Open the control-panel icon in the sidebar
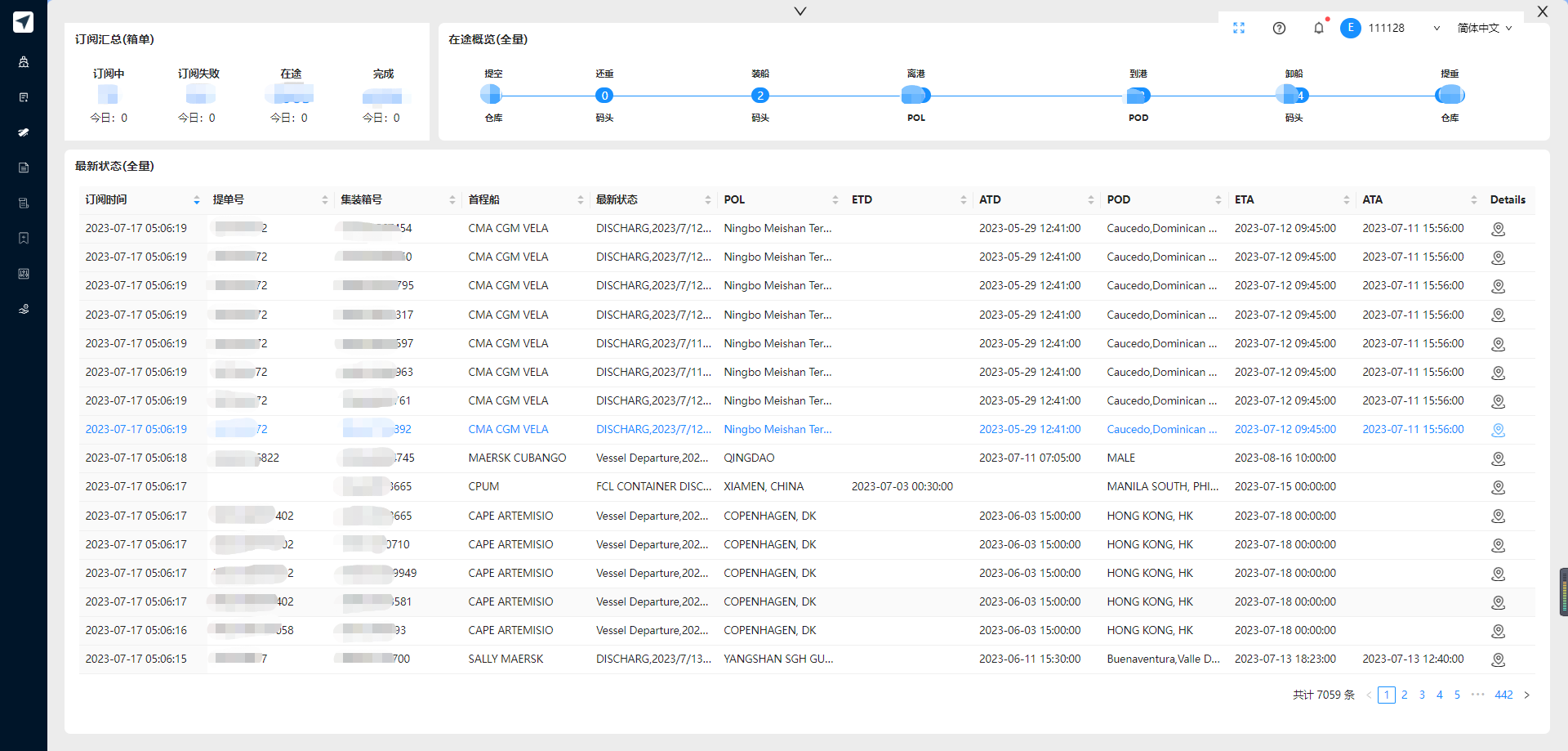This screenshot has height=751, width=1568. [x=24, y=274]
